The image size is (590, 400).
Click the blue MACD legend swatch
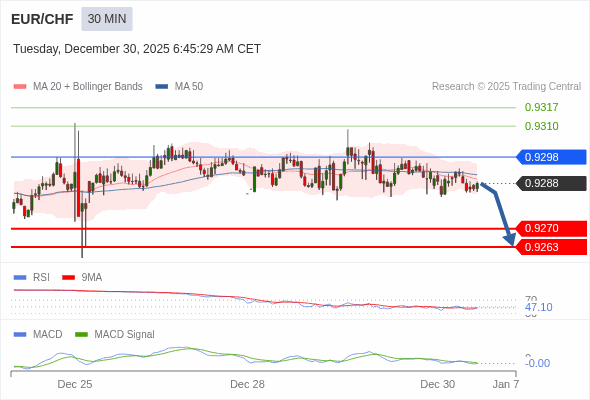coord(20,335)
